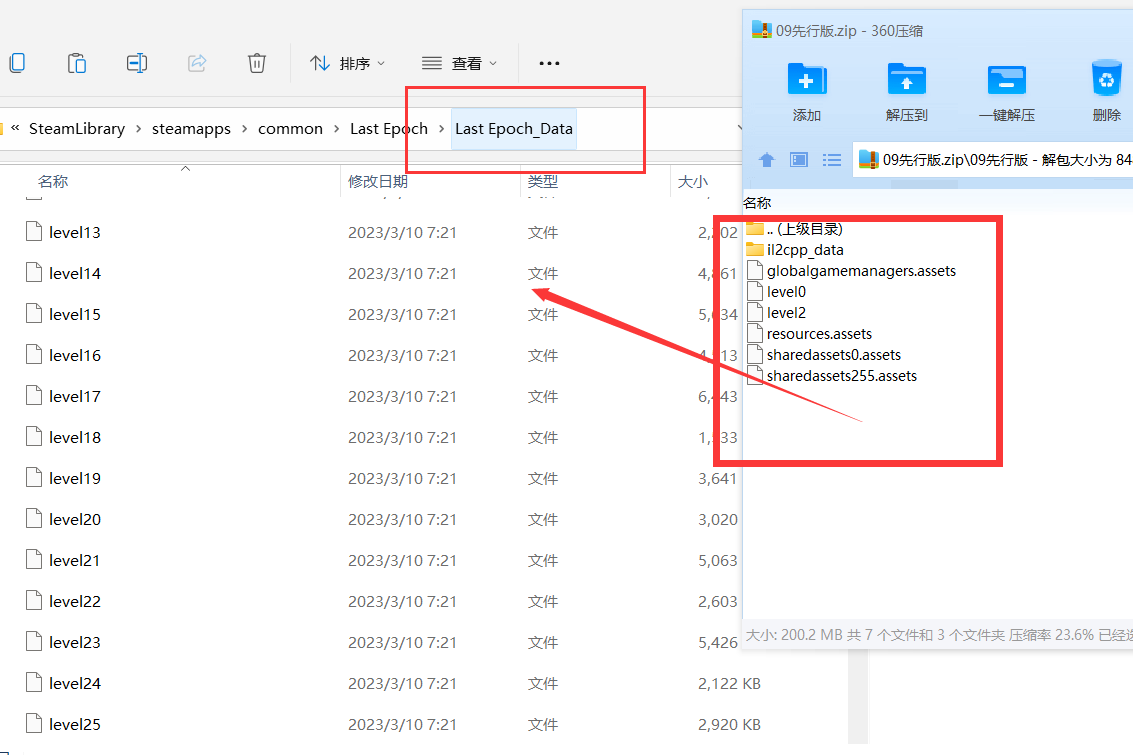Click the Rename icon in Explorer toolbar
This screenshot has width=1133, height=755.
137,63
